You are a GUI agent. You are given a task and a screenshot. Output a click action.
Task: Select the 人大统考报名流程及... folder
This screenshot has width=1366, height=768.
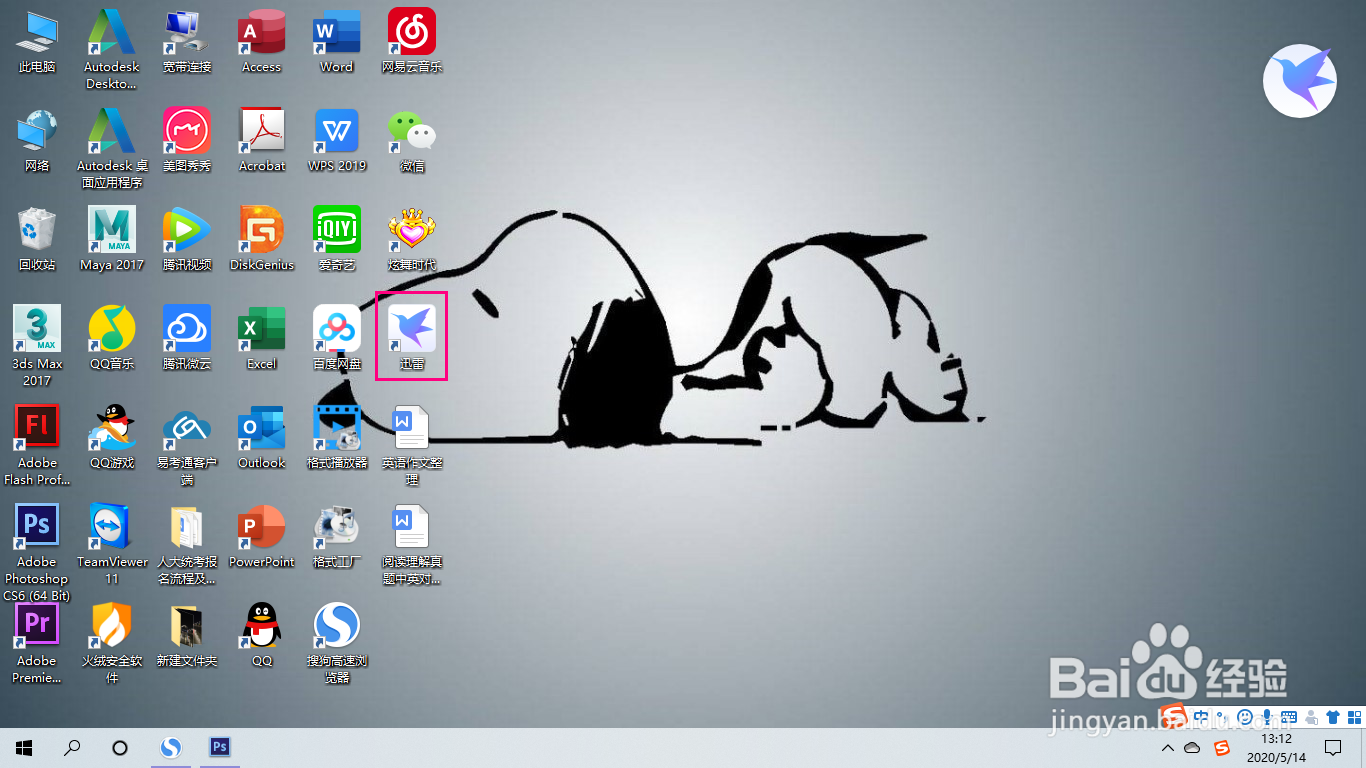click(187, 545)
